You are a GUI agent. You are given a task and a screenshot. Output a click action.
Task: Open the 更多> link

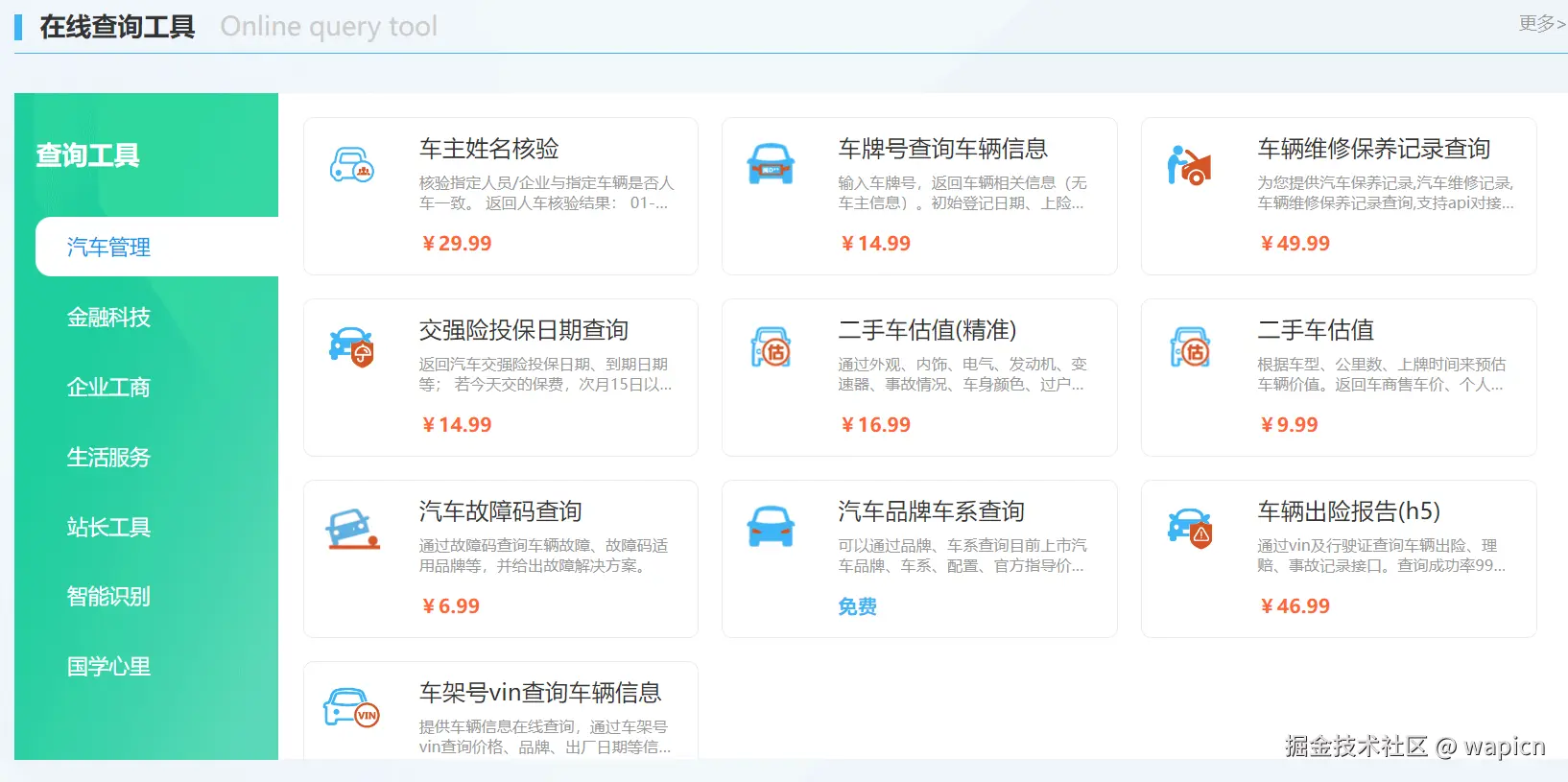coord(1541,23)
